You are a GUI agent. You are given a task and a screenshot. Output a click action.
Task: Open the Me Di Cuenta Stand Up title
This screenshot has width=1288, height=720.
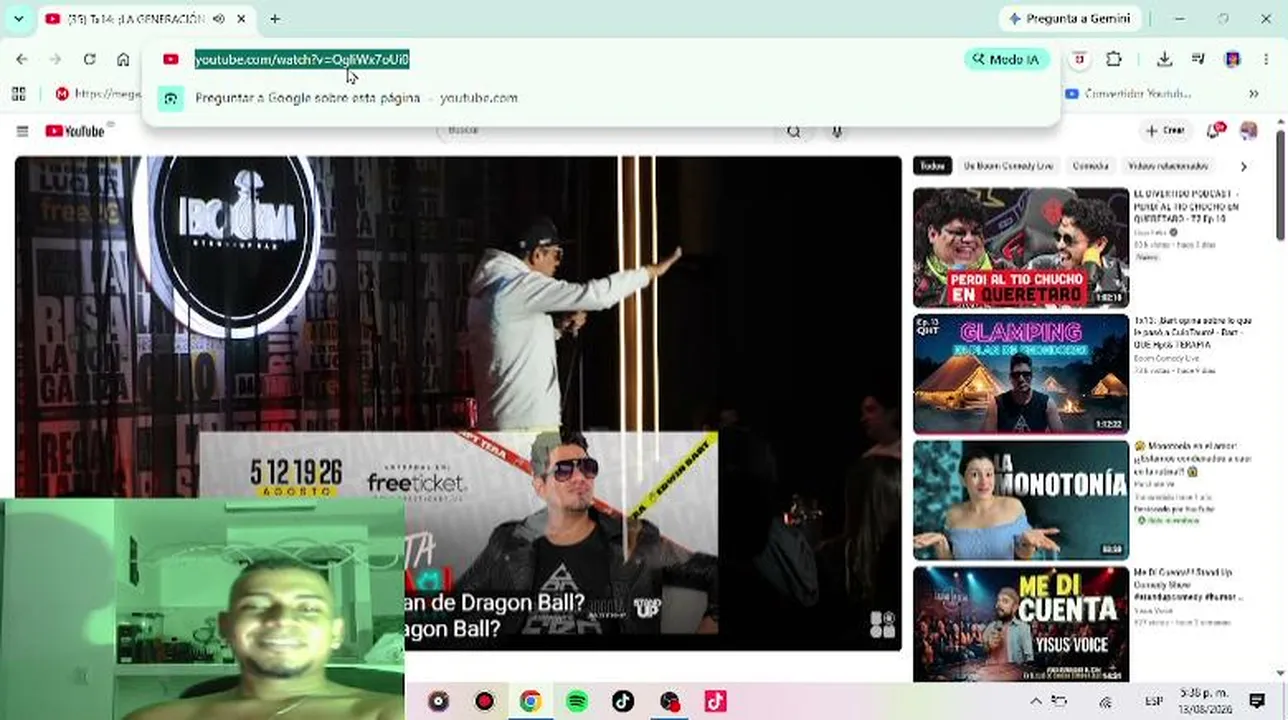tap(1187, 584)
